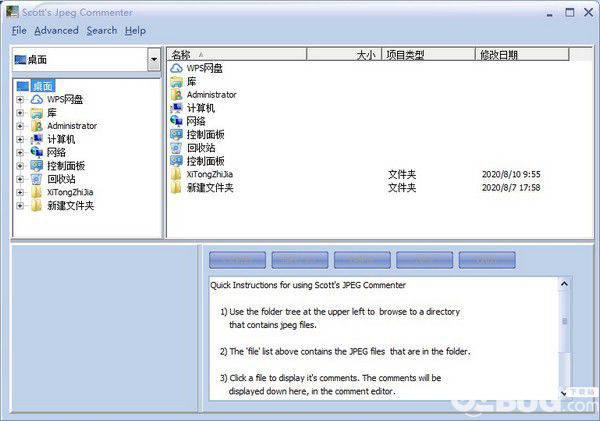The width and height of the screenshot is (600, 421).
Task: Expand the 网络 node in the tree
Action: 20,153
